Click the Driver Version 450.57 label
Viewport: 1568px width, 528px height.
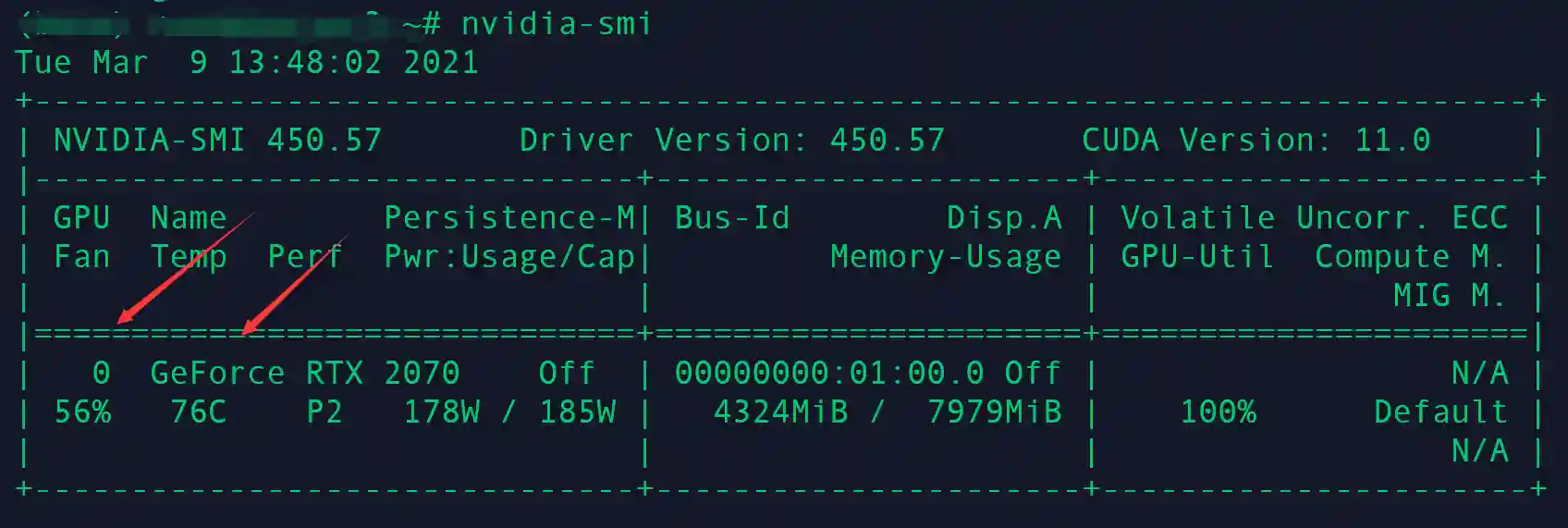click(x=731, y=141)
